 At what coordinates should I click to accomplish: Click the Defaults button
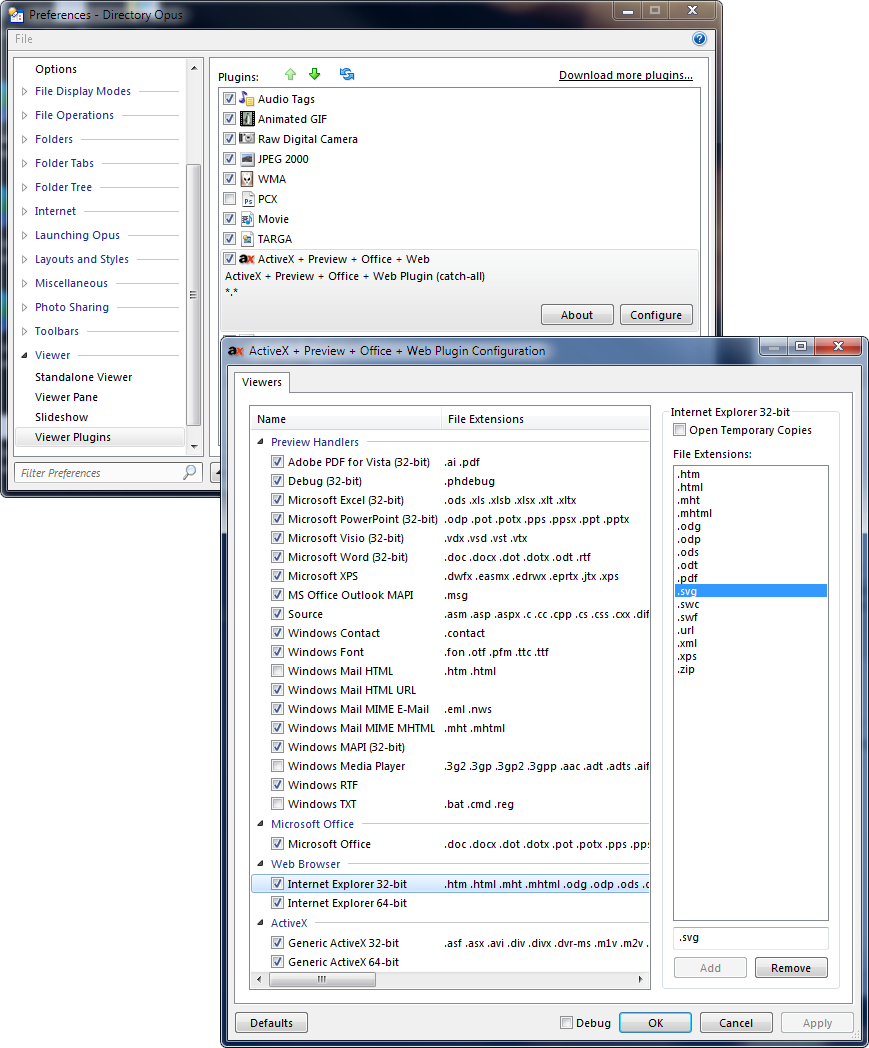[x=271, y=1023]
